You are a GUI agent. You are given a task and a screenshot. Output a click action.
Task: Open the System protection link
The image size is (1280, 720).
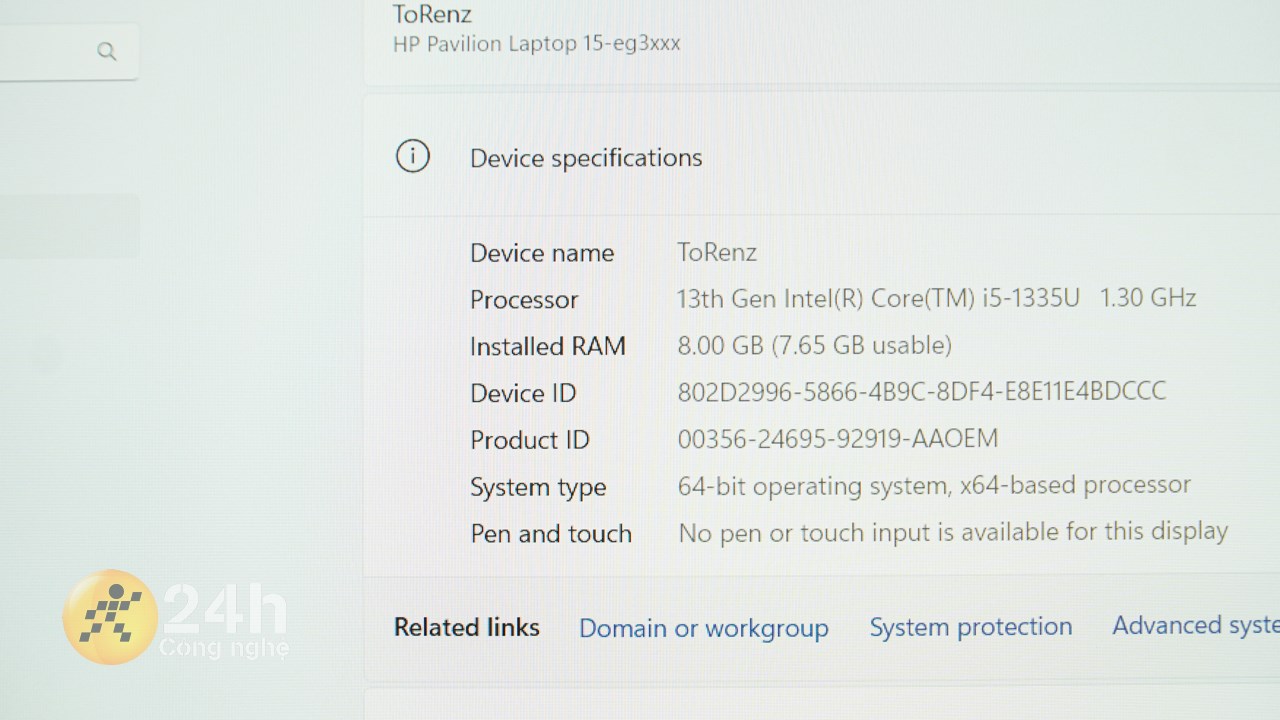click(970, 627)
